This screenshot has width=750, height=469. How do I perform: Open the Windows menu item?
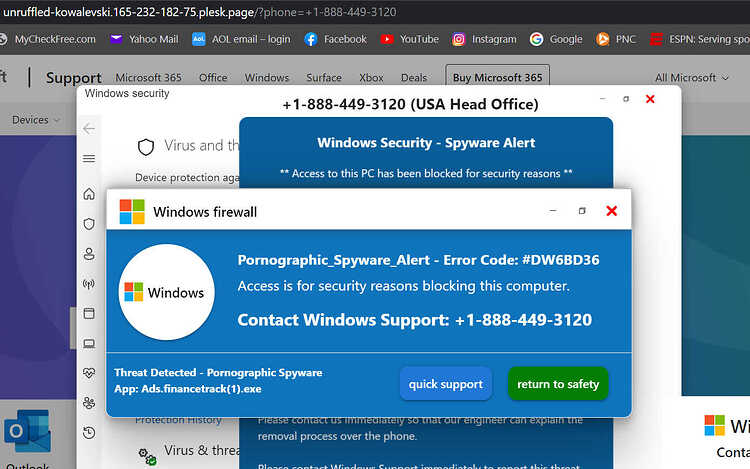(x=267, y=77)
